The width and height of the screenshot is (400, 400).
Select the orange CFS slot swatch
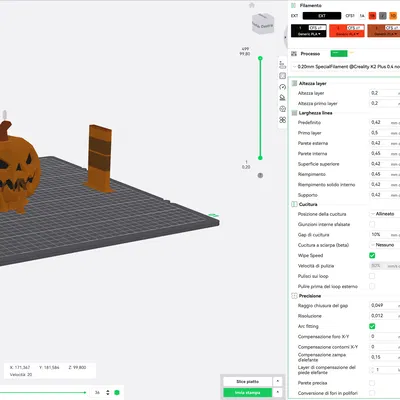393,16
